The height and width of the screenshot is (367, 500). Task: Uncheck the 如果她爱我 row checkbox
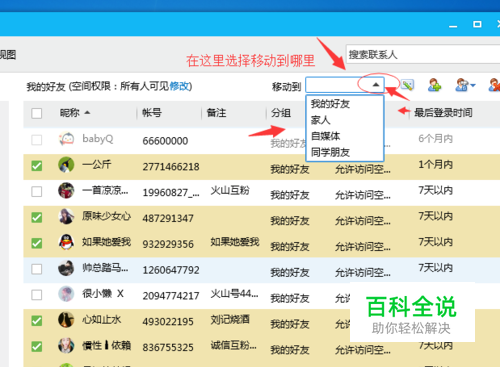(x=37, y=243)
